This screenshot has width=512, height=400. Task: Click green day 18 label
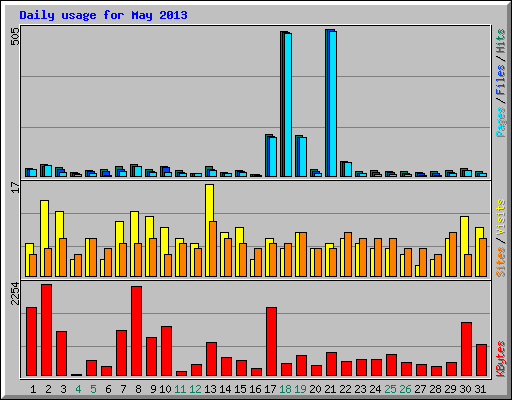(285, 389)
